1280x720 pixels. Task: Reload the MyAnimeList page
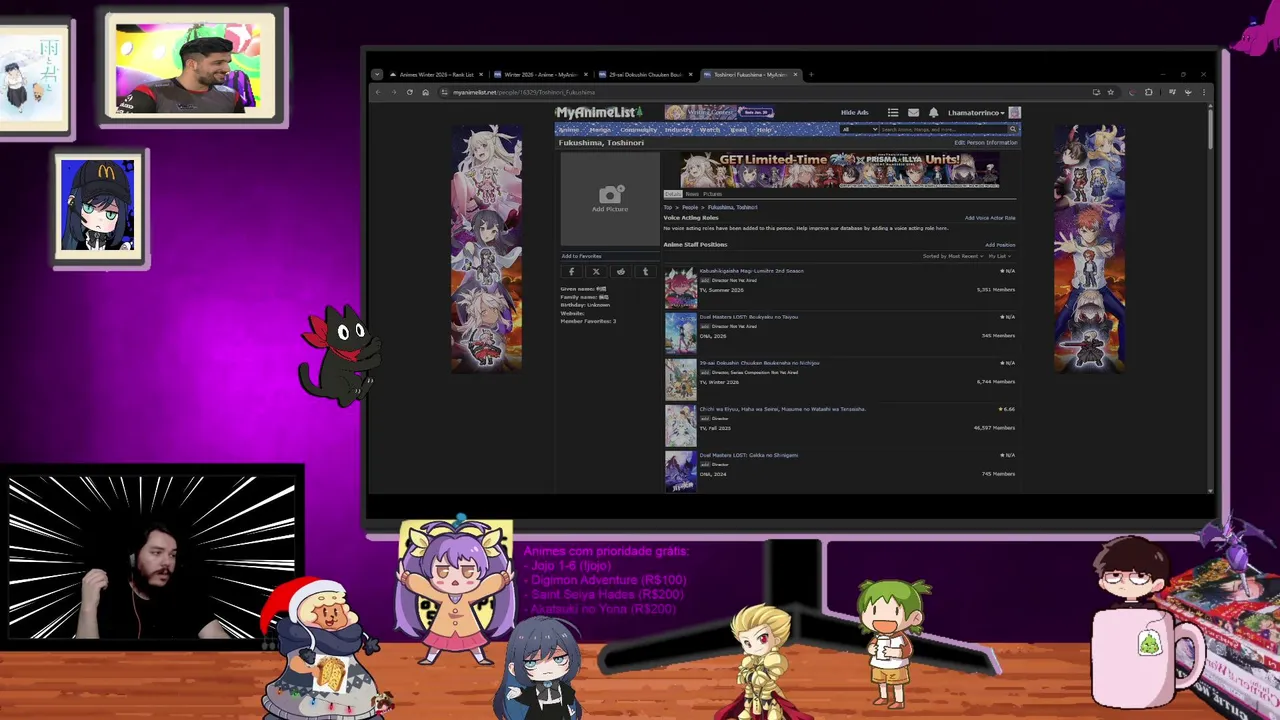pos(409,92)
